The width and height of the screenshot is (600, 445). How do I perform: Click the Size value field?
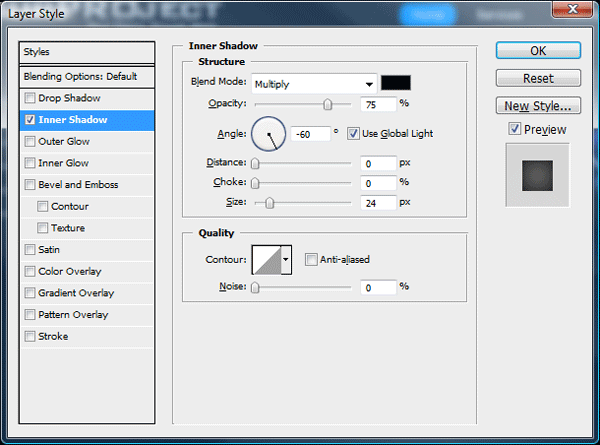pyautogui.click(x=378, y=203)
